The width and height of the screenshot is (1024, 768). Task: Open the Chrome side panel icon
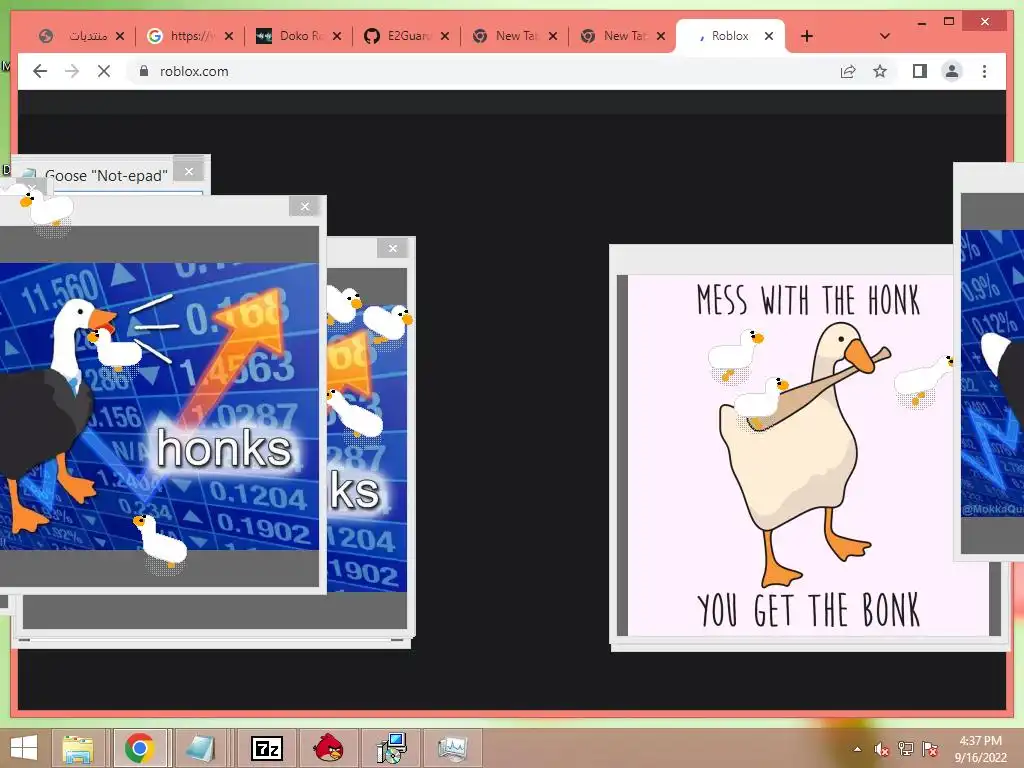click(920, 71)
